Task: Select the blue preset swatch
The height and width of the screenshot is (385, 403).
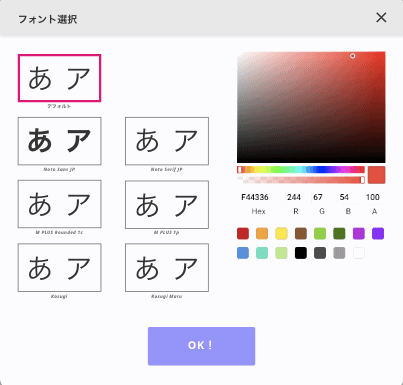Action: coord(243,253)
